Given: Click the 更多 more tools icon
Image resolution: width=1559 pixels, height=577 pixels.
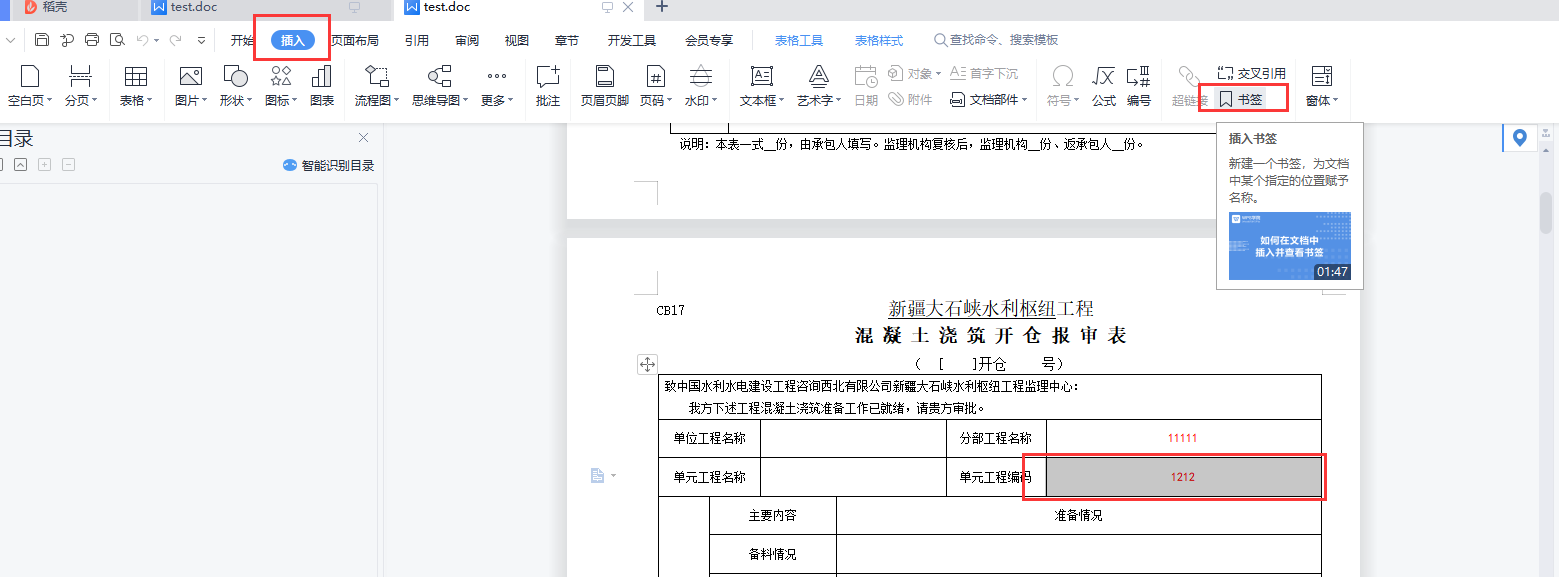Looking at the screenshot, I should point(497,77).
